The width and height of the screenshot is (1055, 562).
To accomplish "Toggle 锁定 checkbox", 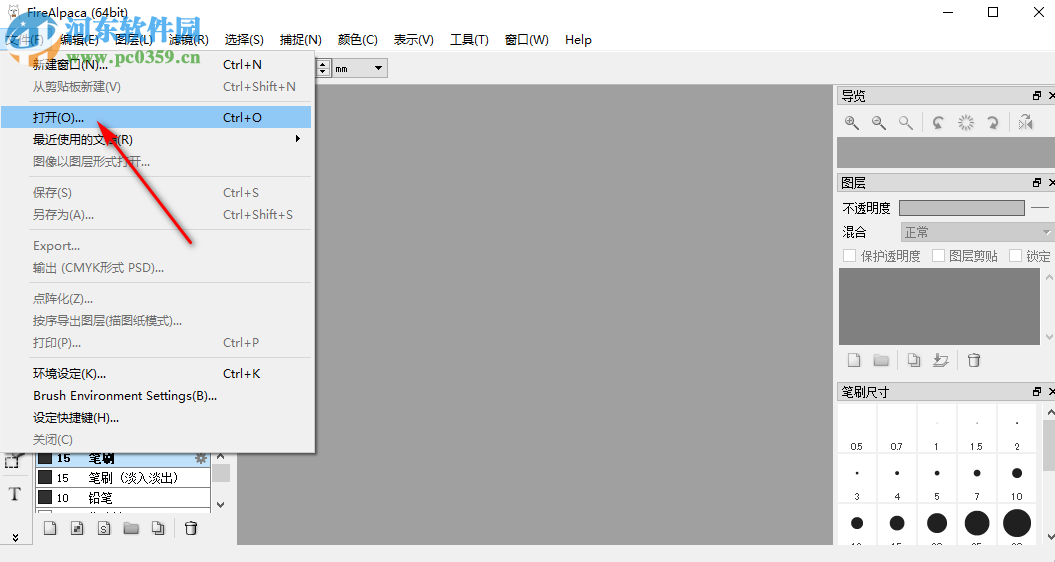I will click(x=1015, y=256).
